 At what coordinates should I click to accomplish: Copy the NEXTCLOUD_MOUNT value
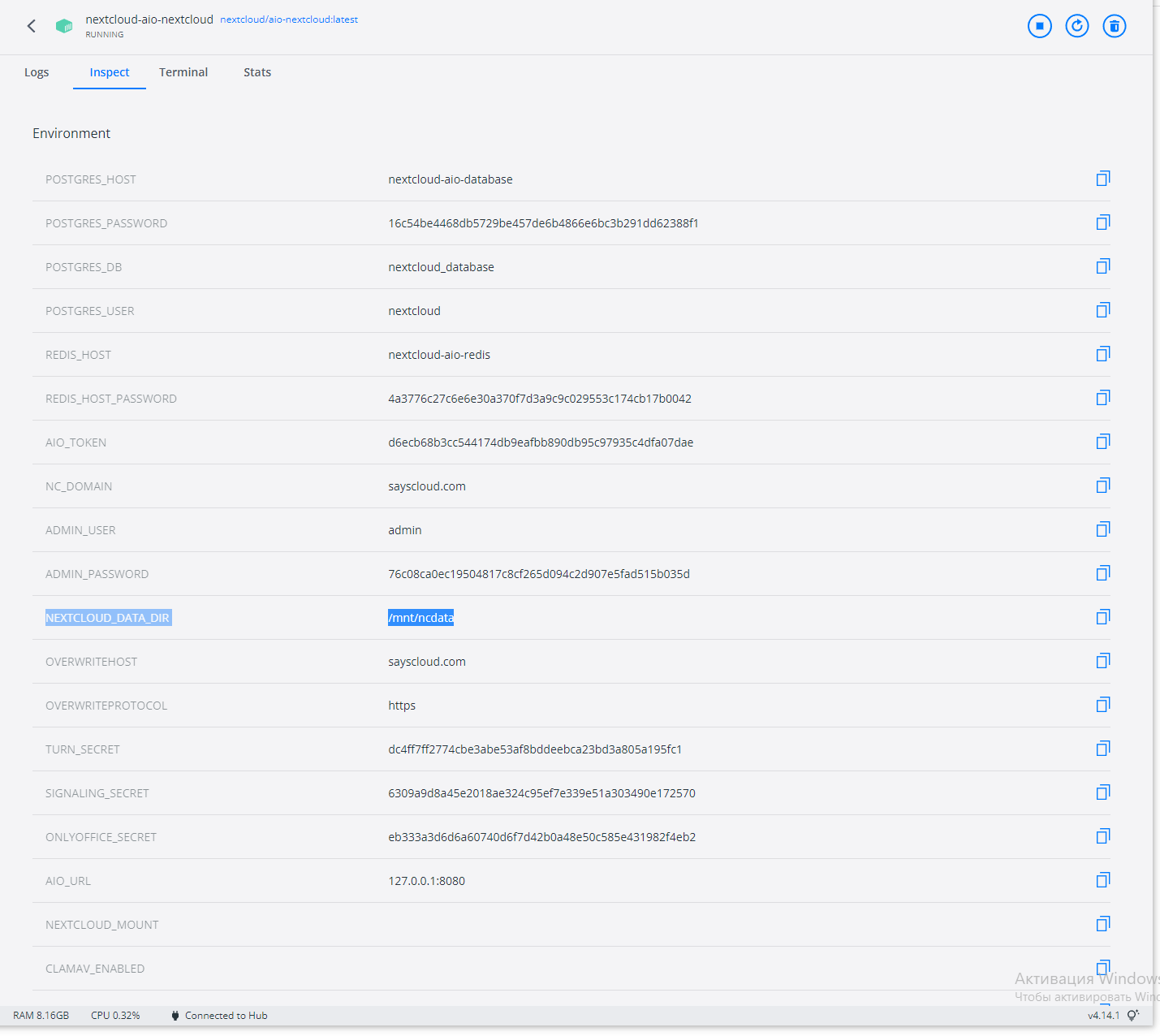1103,924
